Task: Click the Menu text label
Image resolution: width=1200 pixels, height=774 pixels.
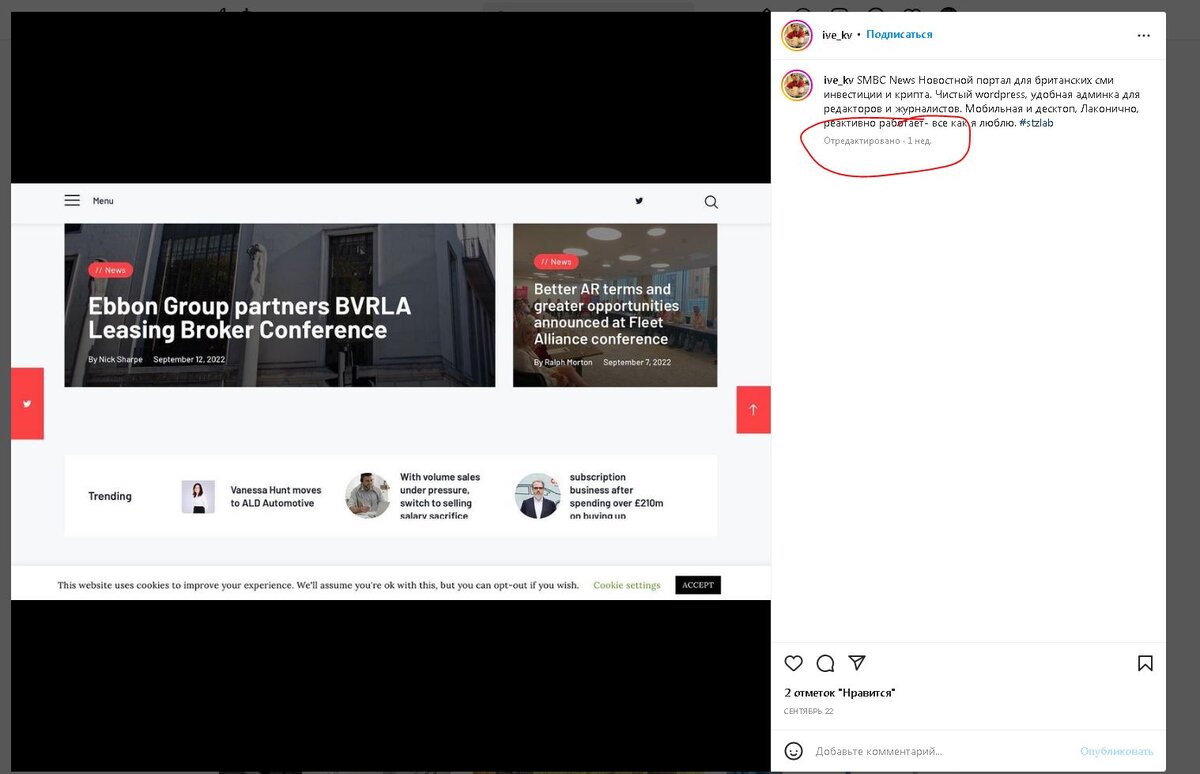Action: (x=103, y=201)
